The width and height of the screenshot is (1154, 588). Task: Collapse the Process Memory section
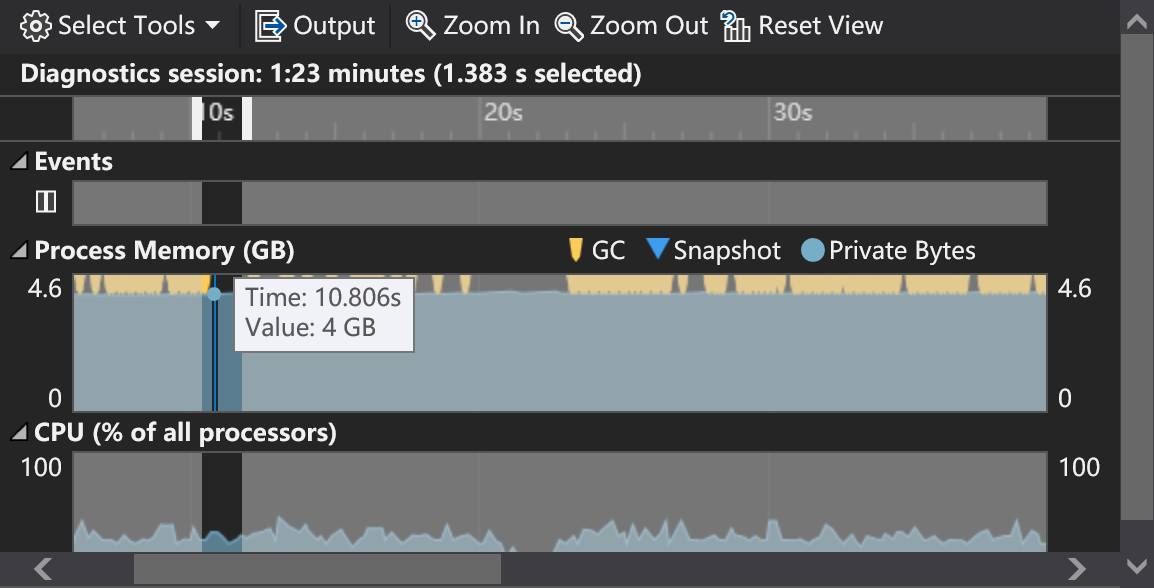point(17,251)
